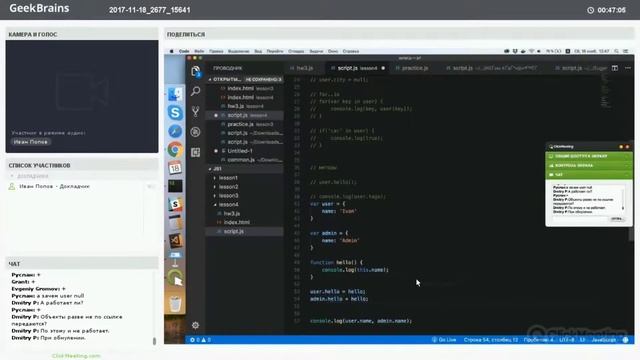
Task: Click the split editor icon
Action: click(615, 68)
